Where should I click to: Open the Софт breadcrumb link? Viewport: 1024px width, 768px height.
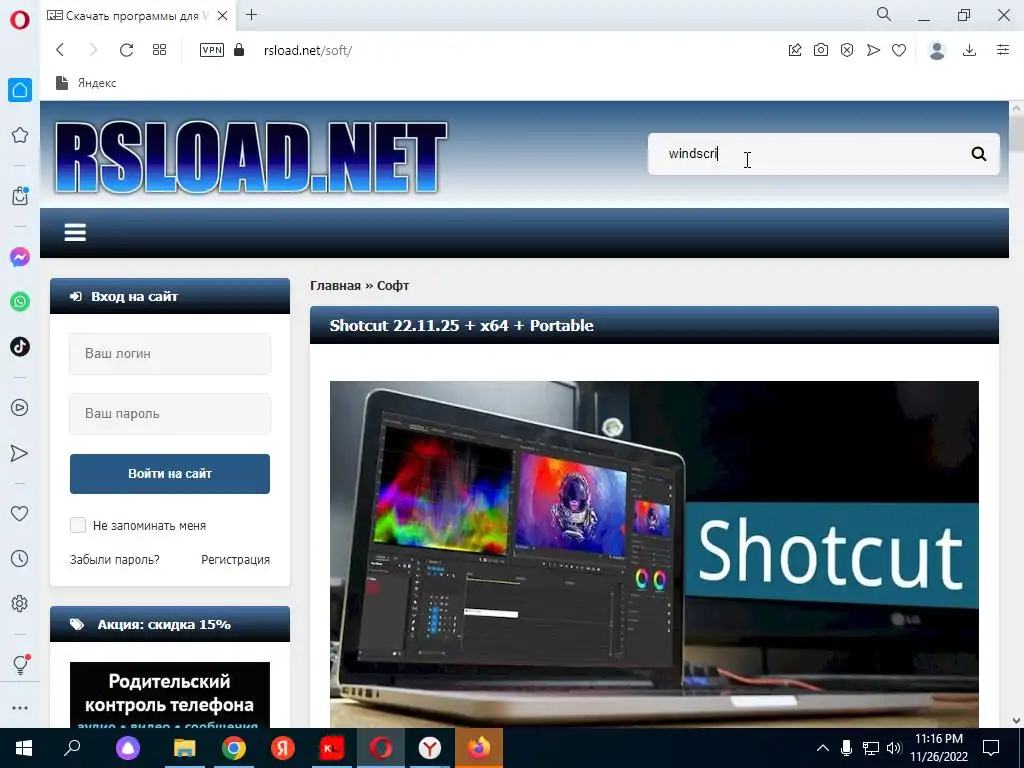tap(392, 285)
